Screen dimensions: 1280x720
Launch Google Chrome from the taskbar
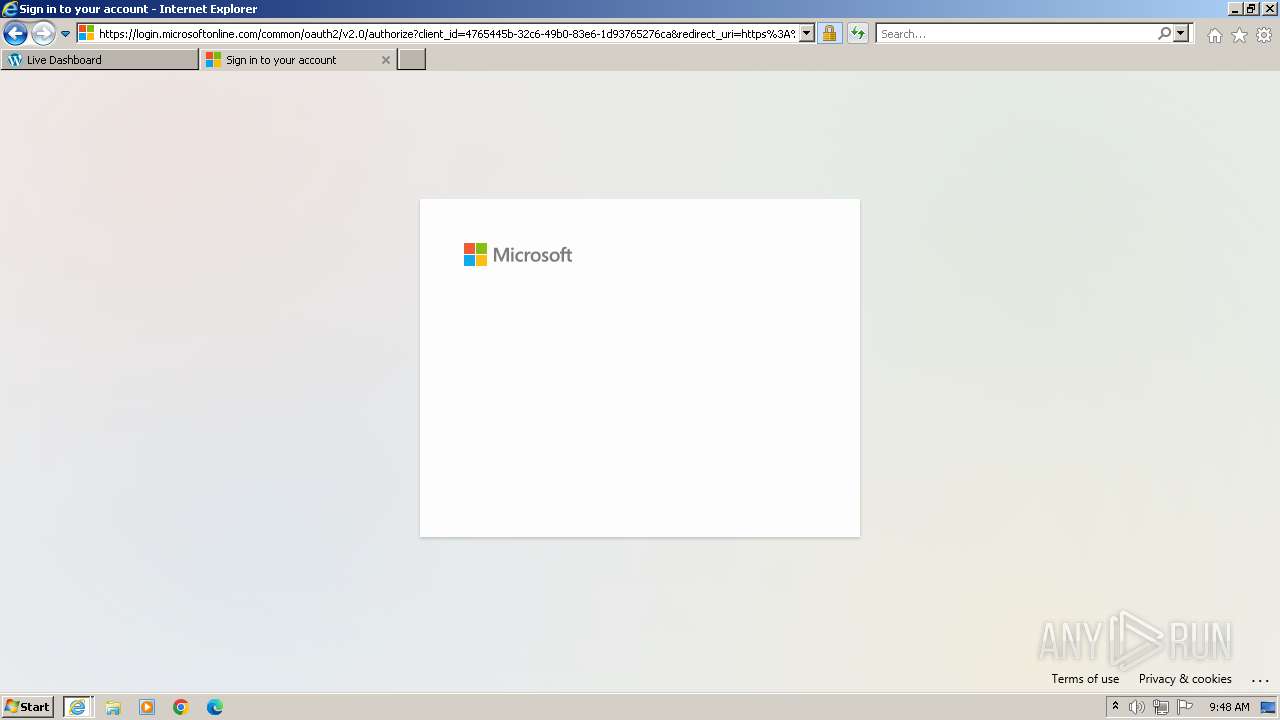pos(181,707)
